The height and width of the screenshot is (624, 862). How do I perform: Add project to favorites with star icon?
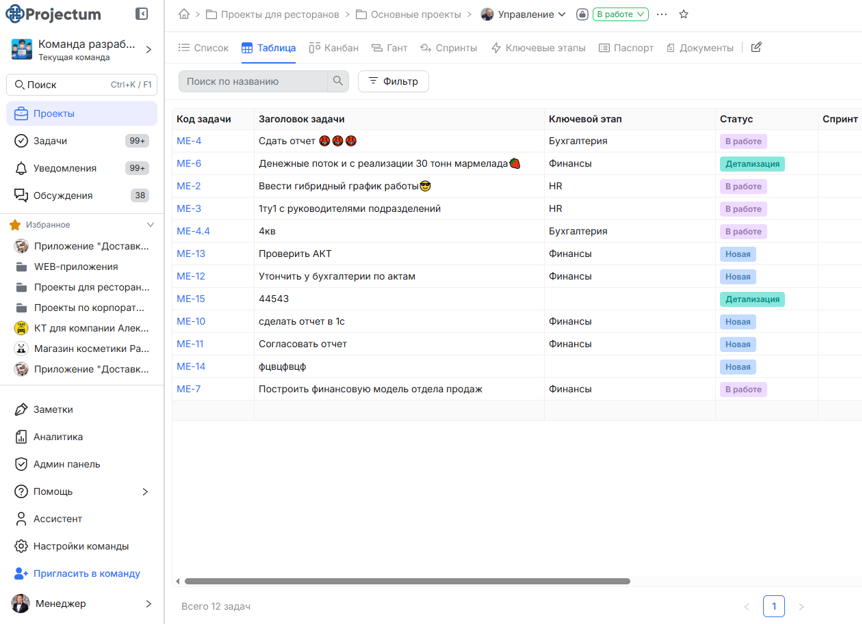[x=683, y=14]
